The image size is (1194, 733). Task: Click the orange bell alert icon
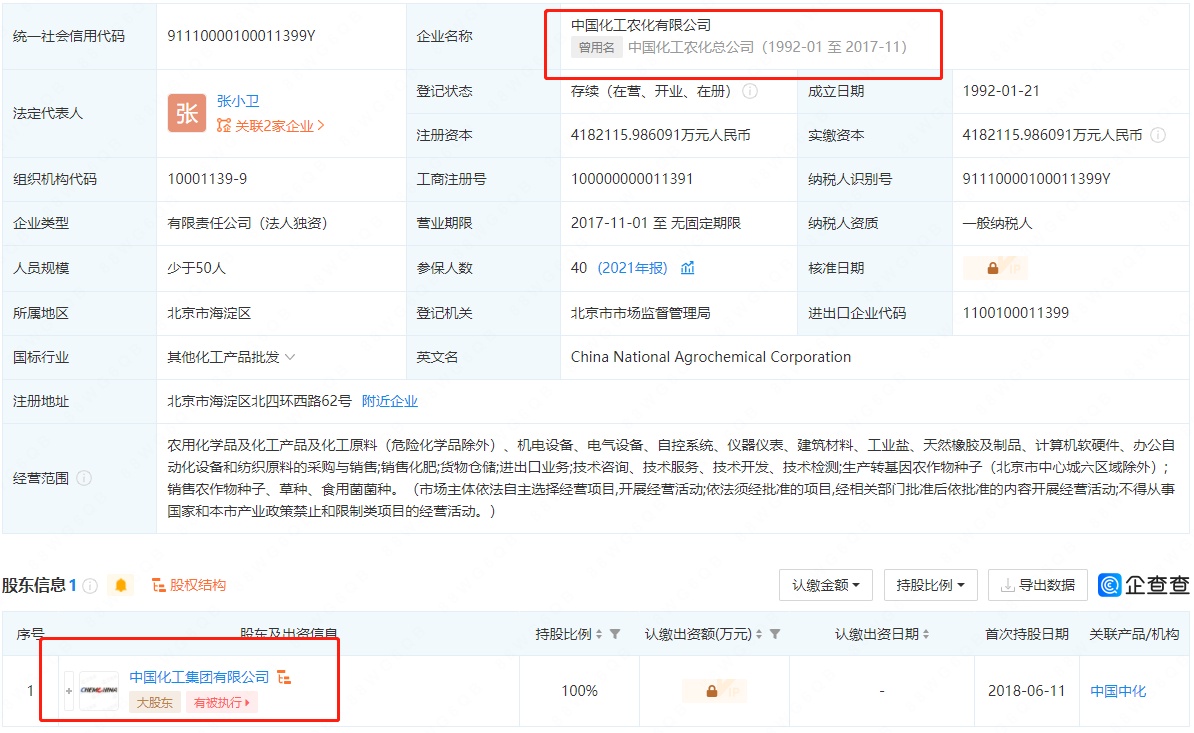coord(120,585)
